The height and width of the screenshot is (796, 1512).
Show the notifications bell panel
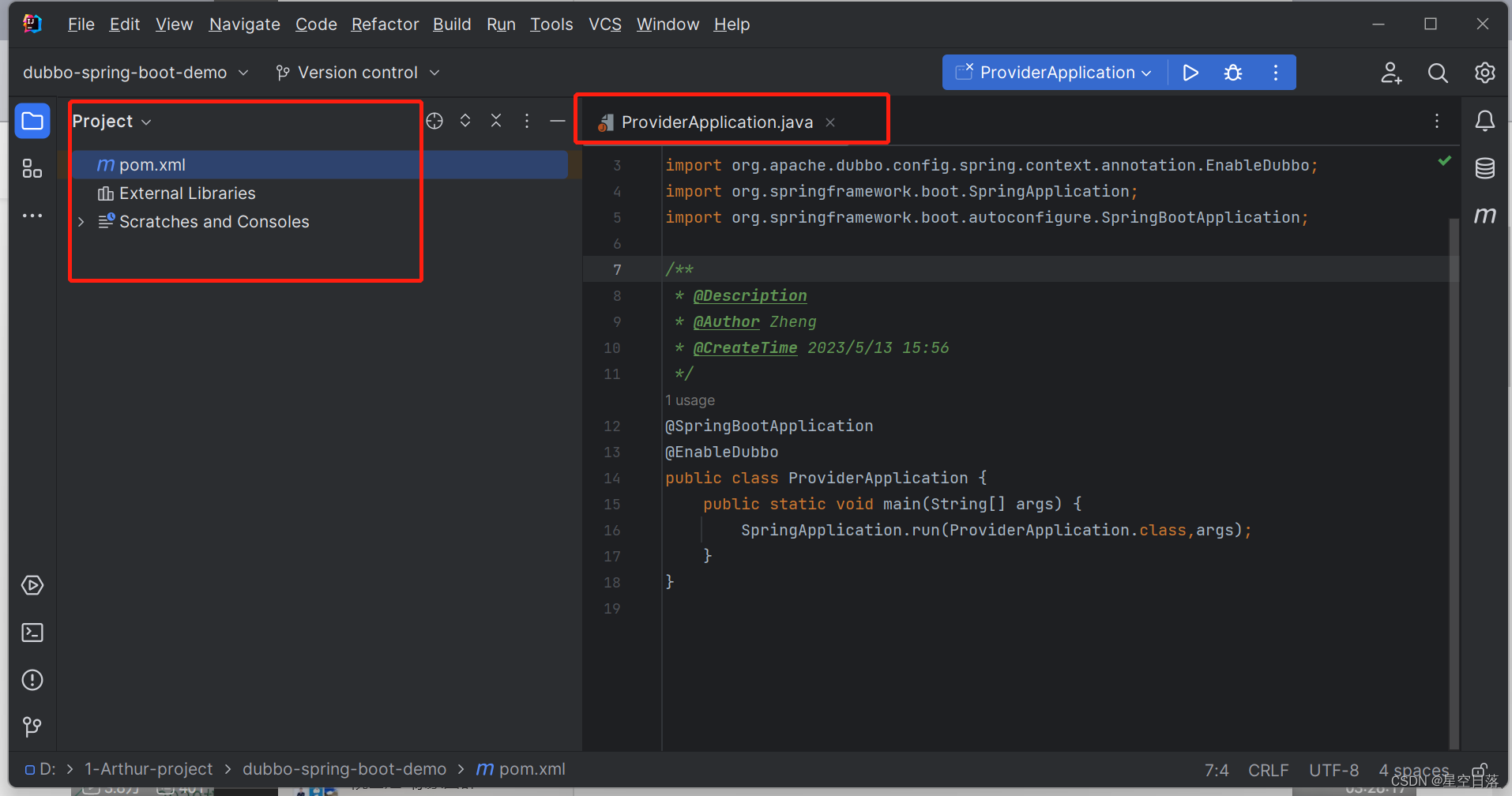coord(1485,120)
